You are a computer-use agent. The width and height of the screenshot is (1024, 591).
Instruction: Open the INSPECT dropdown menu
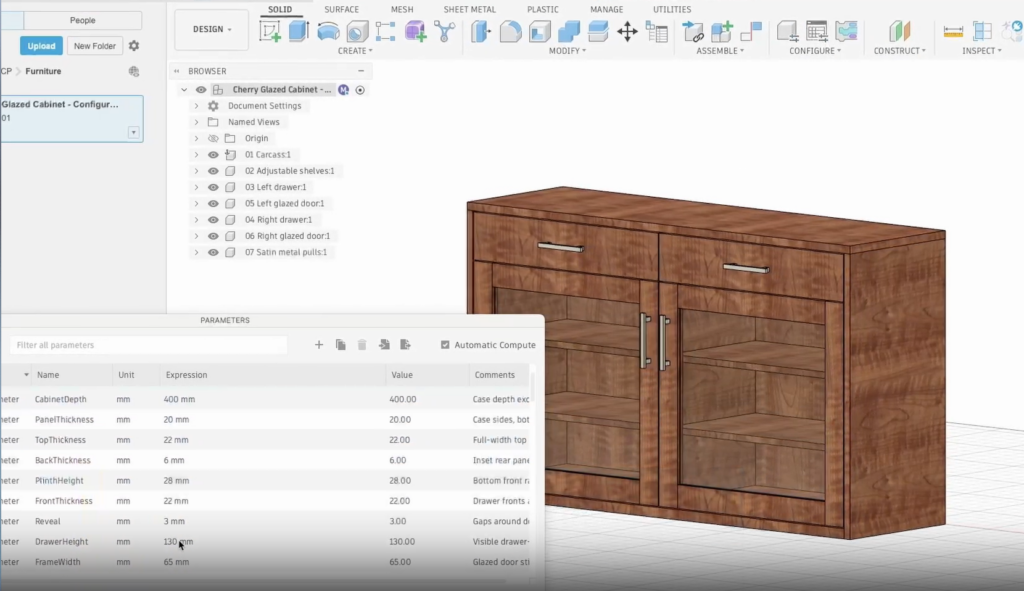tap(982, 51)
